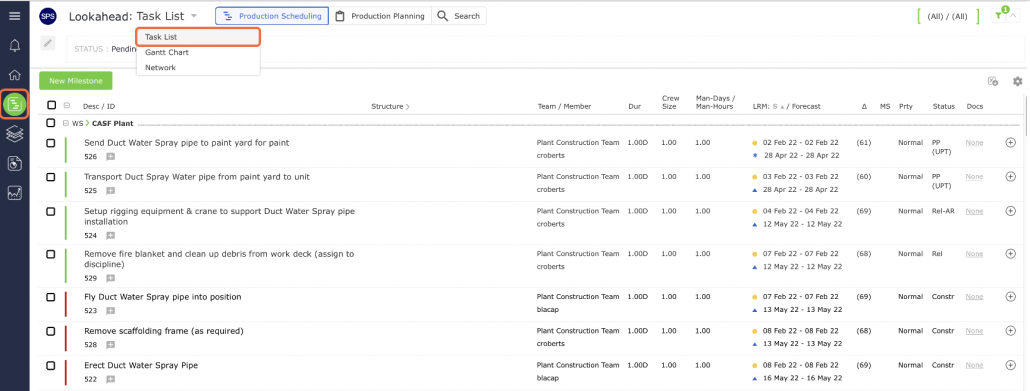Open the filter funnel icon with badge

pyautogui.click(x=999, y=16)
